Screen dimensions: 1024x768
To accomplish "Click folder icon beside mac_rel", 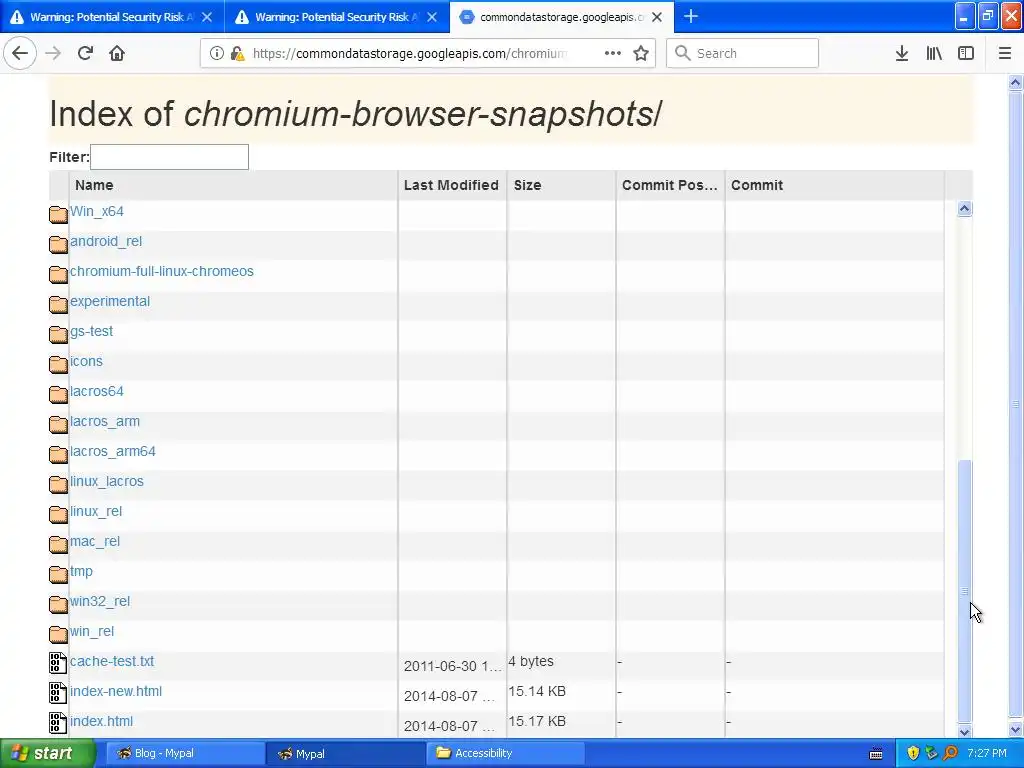I will click(58, 544).
